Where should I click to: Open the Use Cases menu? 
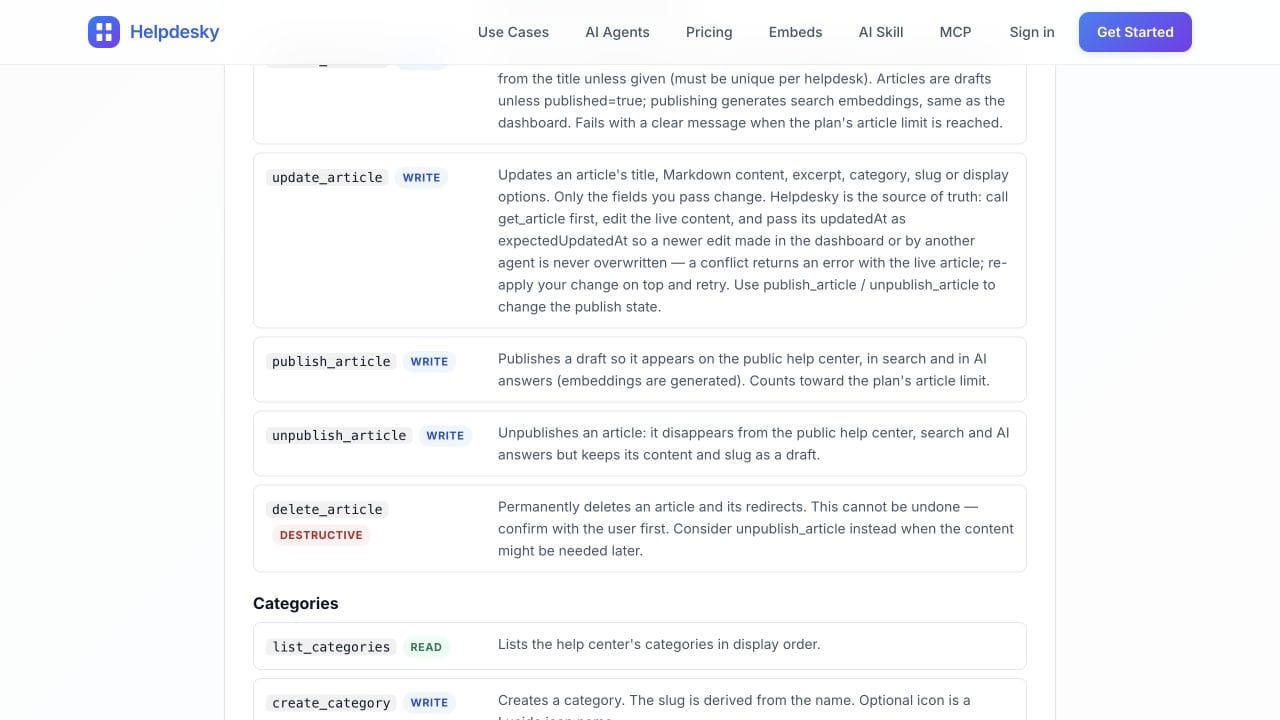click(513, 32)
